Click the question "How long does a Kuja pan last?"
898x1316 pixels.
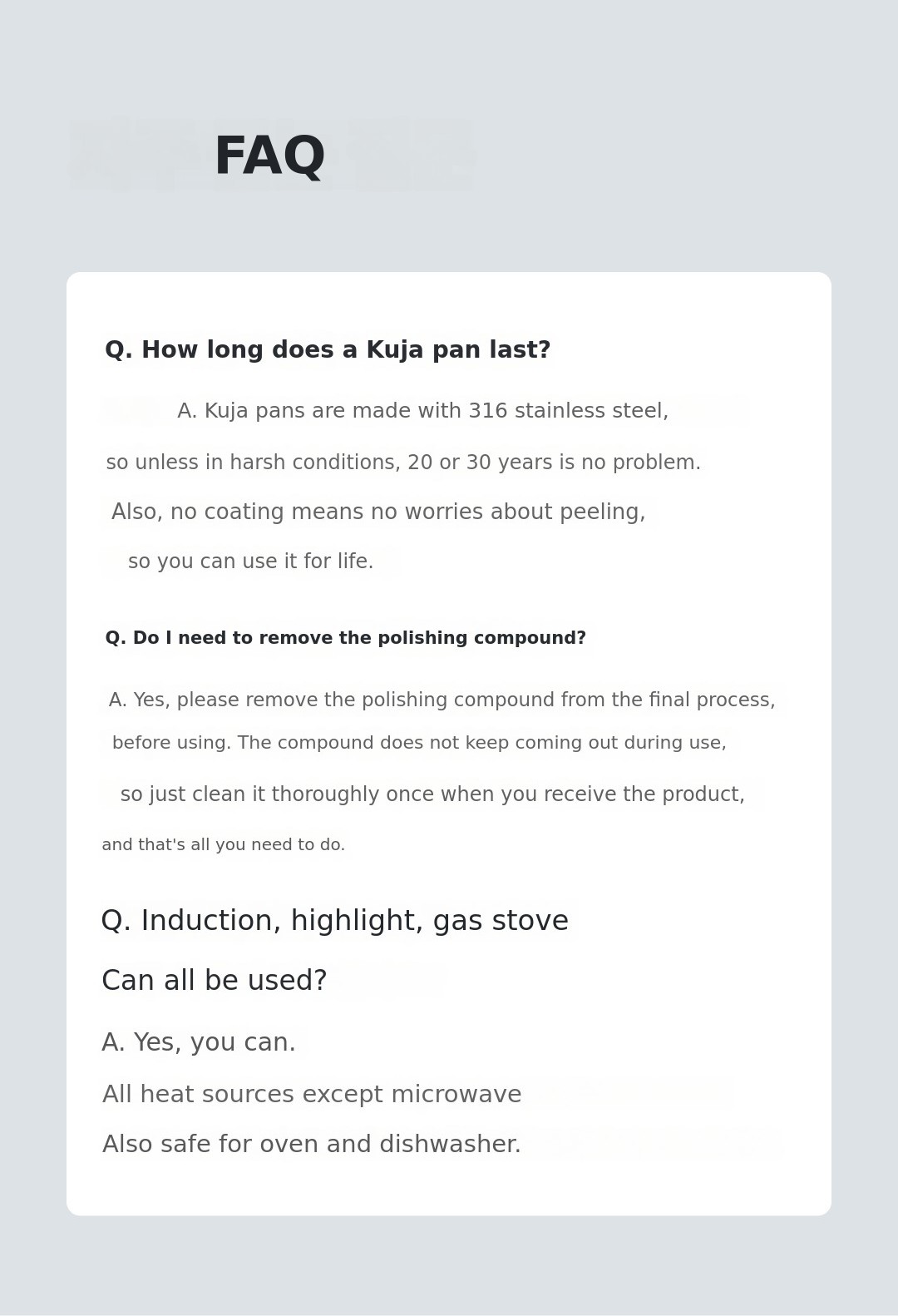pyautogui.click(x=328, y=350)
